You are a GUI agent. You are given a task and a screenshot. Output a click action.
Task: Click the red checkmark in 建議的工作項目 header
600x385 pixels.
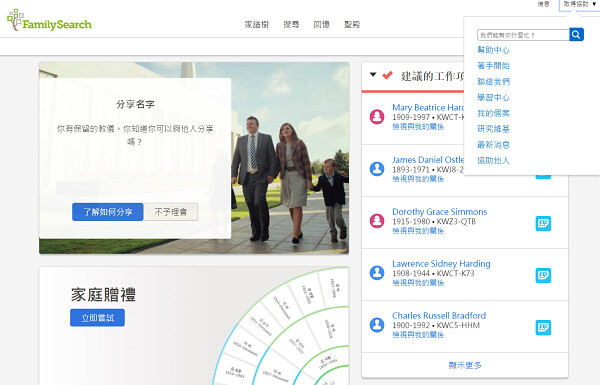click(388, 75)
